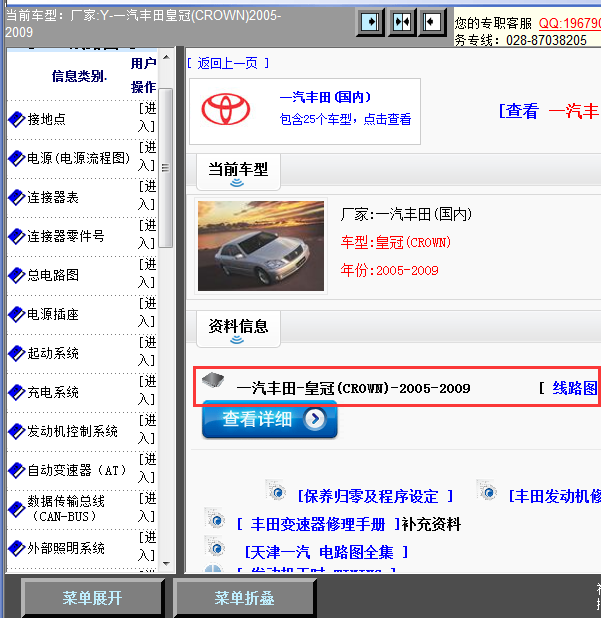Click the Toyota logo
The height and width of the screenshot is (618, 601).
click(x=225, y=109)
